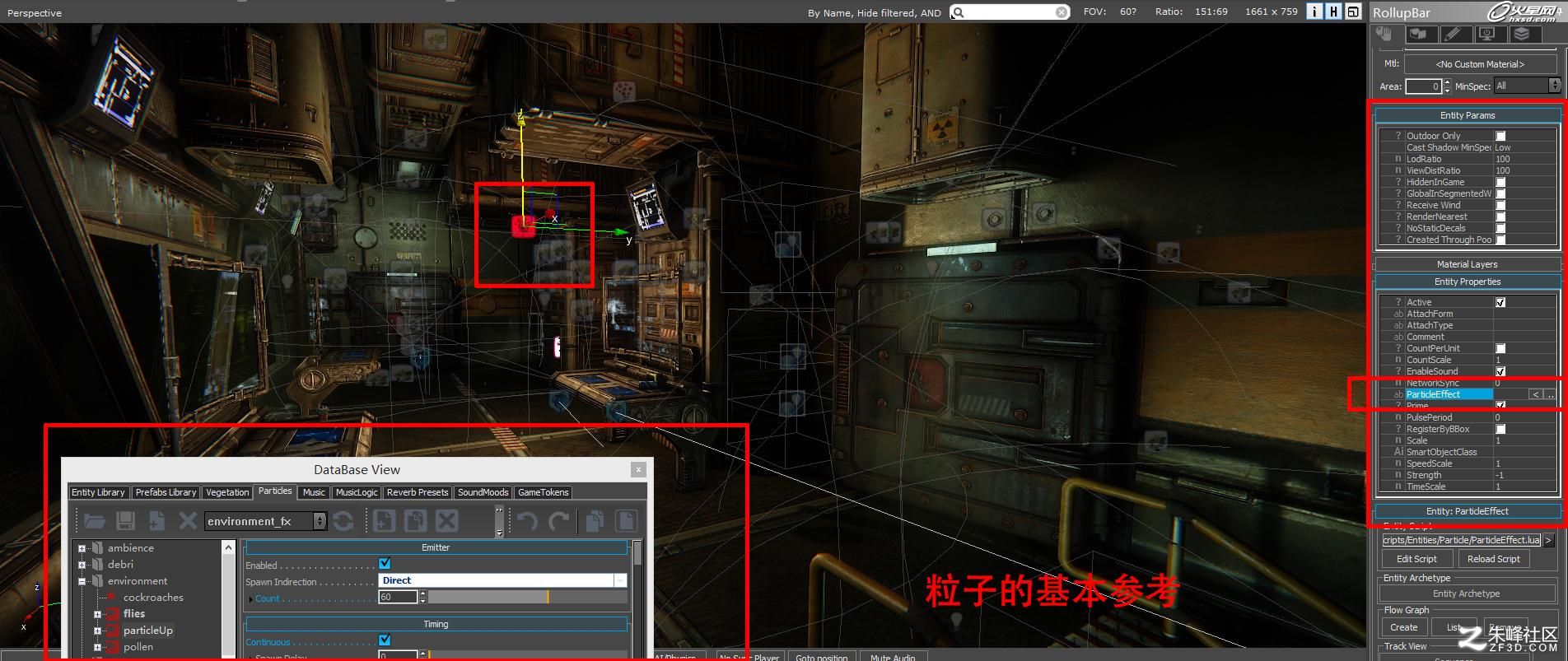Uncheck the Active entity property
This screenshot has width=1568, height=661.
1500,302
